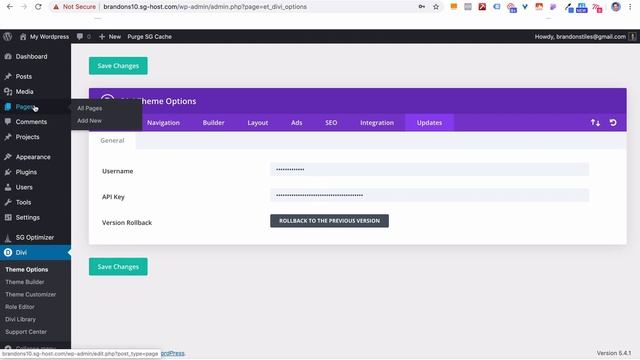This screenshot has height=360, width=640.
Task: Click the Not Secure warning indicator
Action: (74, 7)
